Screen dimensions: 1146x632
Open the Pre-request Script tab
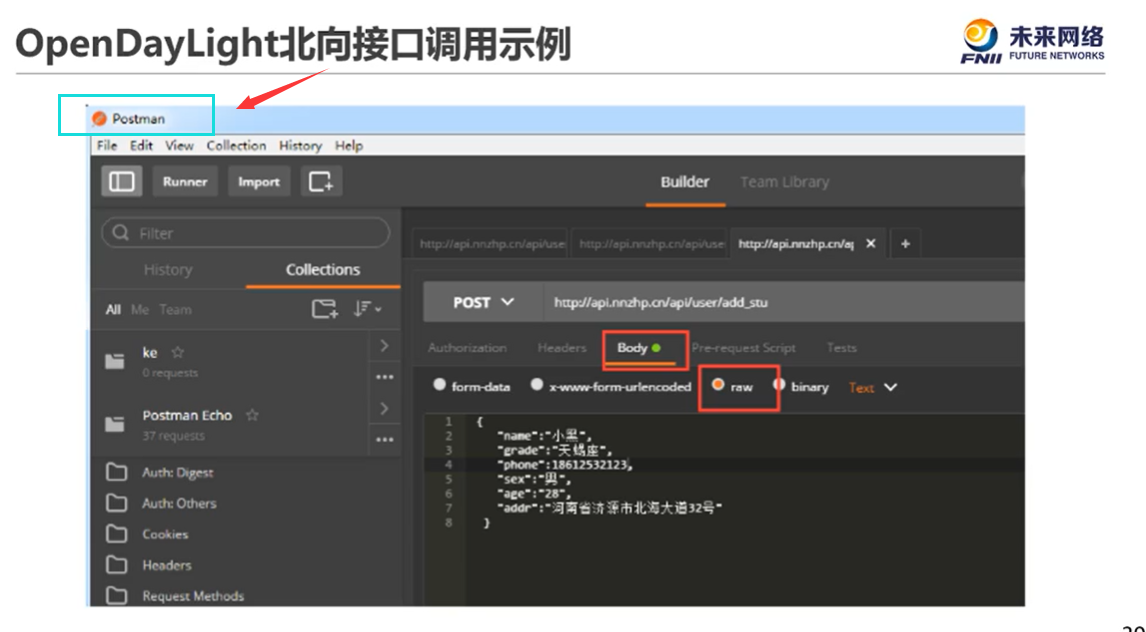click(x=743, y=348)
